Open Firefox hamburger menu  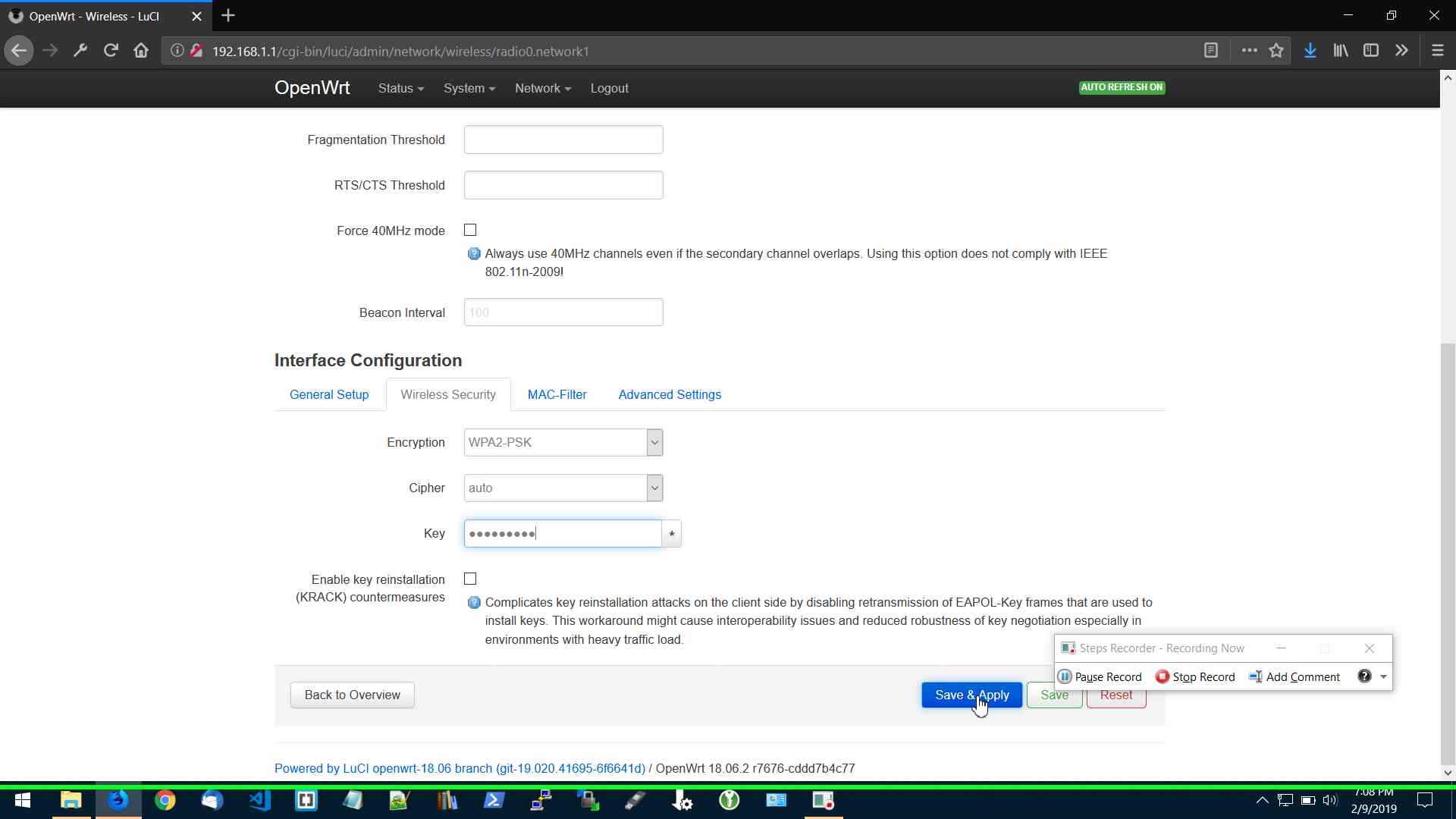(1437, 51)
